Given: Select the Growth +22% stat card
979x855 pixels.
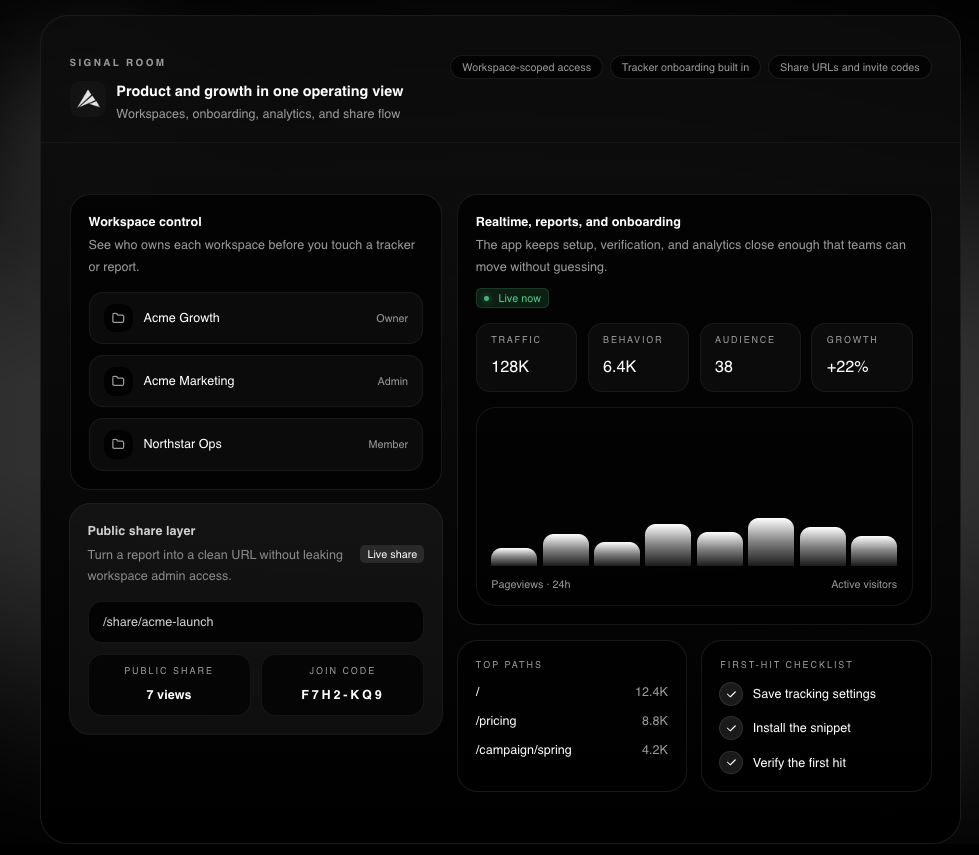Looking at the screenshot, I should 861,357.
